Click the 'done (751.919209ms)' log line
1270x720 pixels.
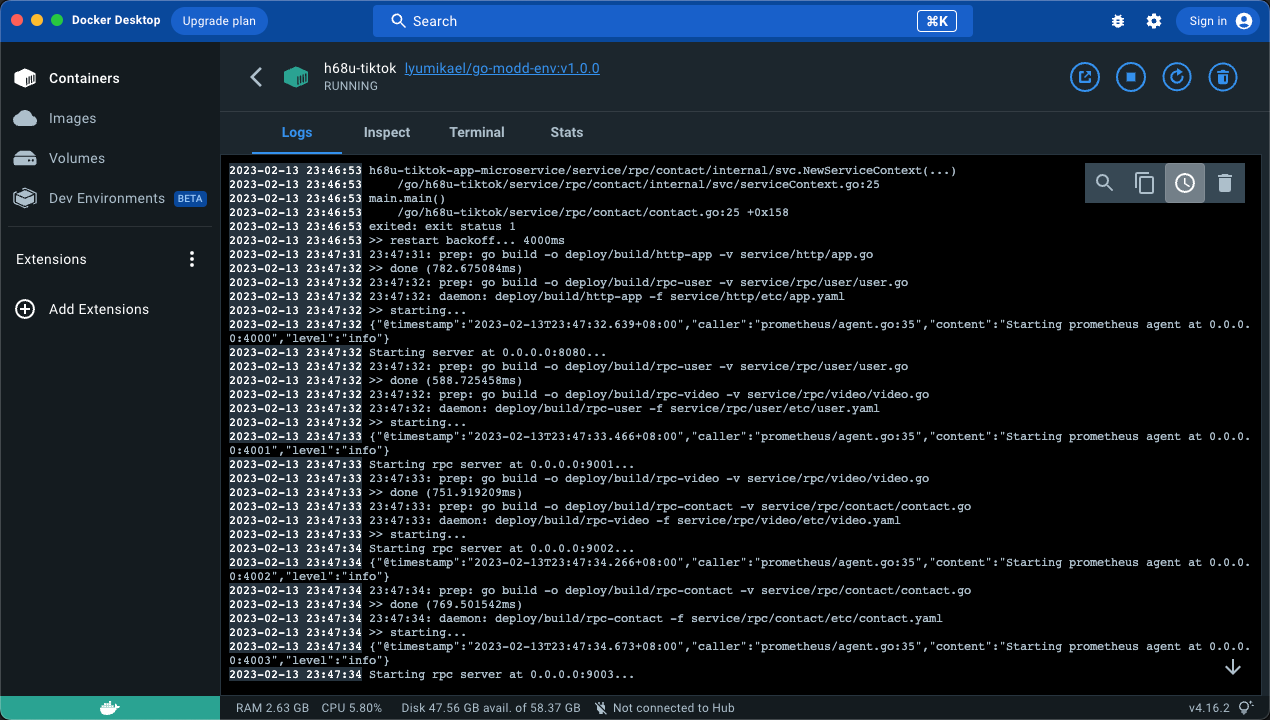tap(446, 493)
